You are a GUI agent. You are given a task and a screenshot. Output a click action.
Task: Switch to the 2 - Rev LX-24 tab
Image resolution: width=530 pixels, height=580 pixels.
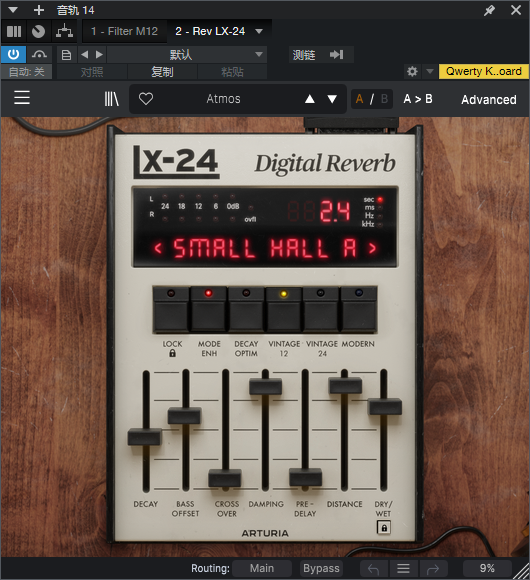point(210,31)
